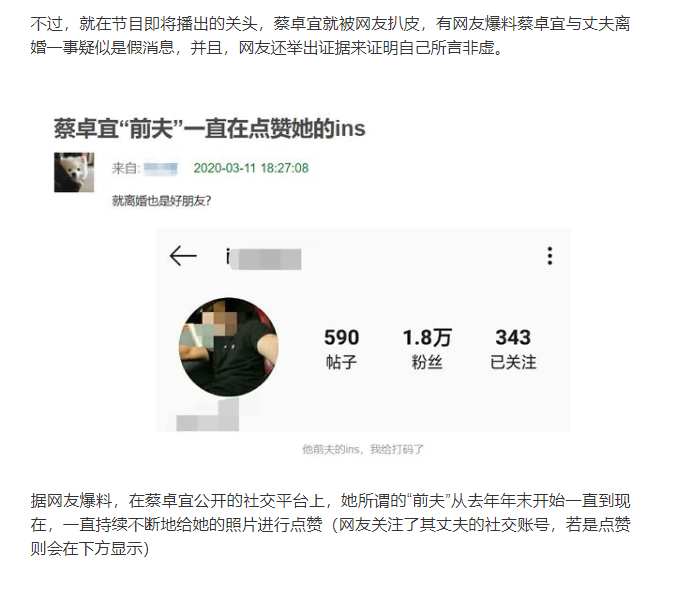
Task: Click the blurred profile name below the avatar
Action: pos(208,414)
